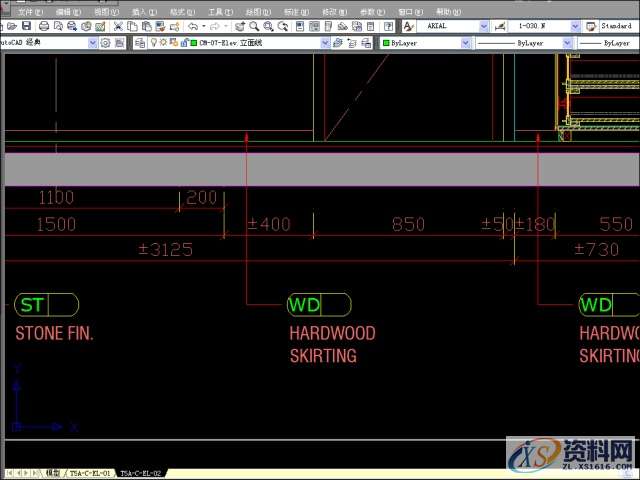640x480 pixels.
Task: Click the Undo arrow icon
Action: click(193, 26)
